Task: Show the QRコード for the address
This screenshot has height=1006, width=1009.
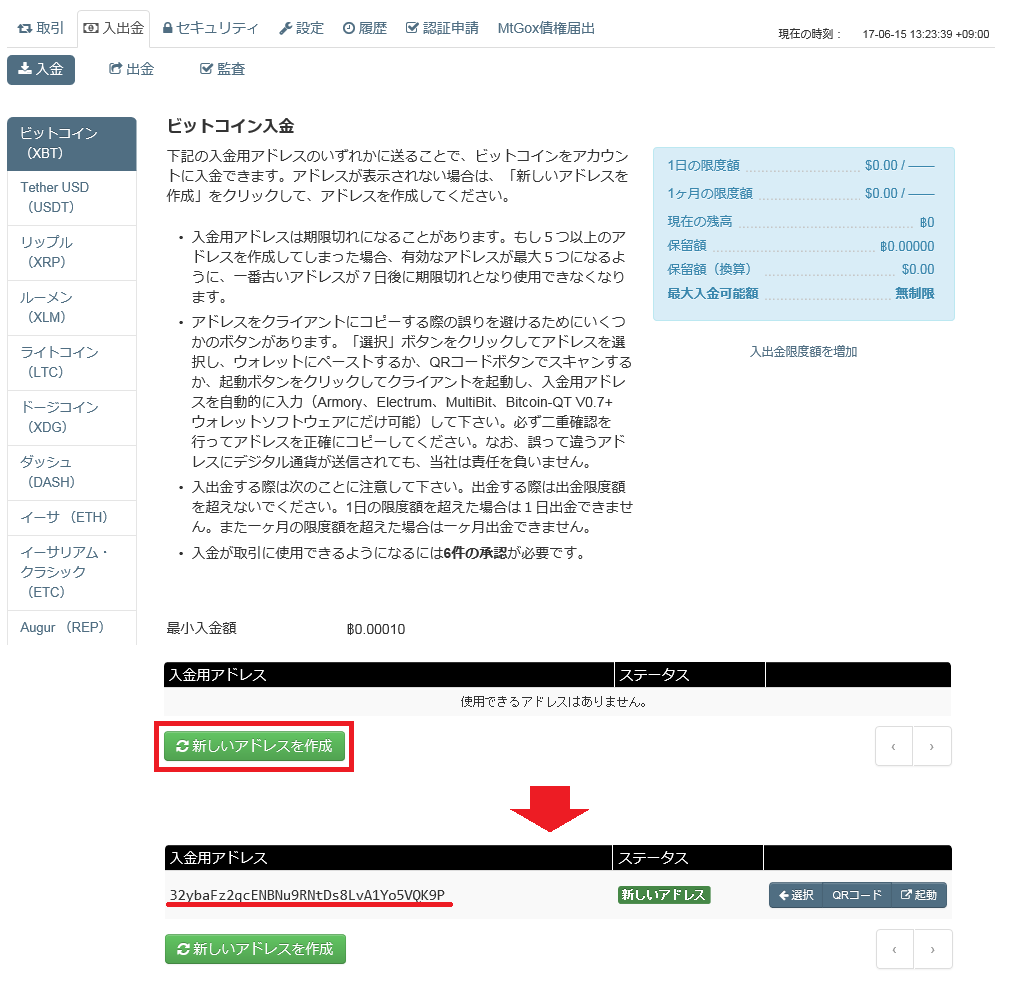Action: point(857,895)
